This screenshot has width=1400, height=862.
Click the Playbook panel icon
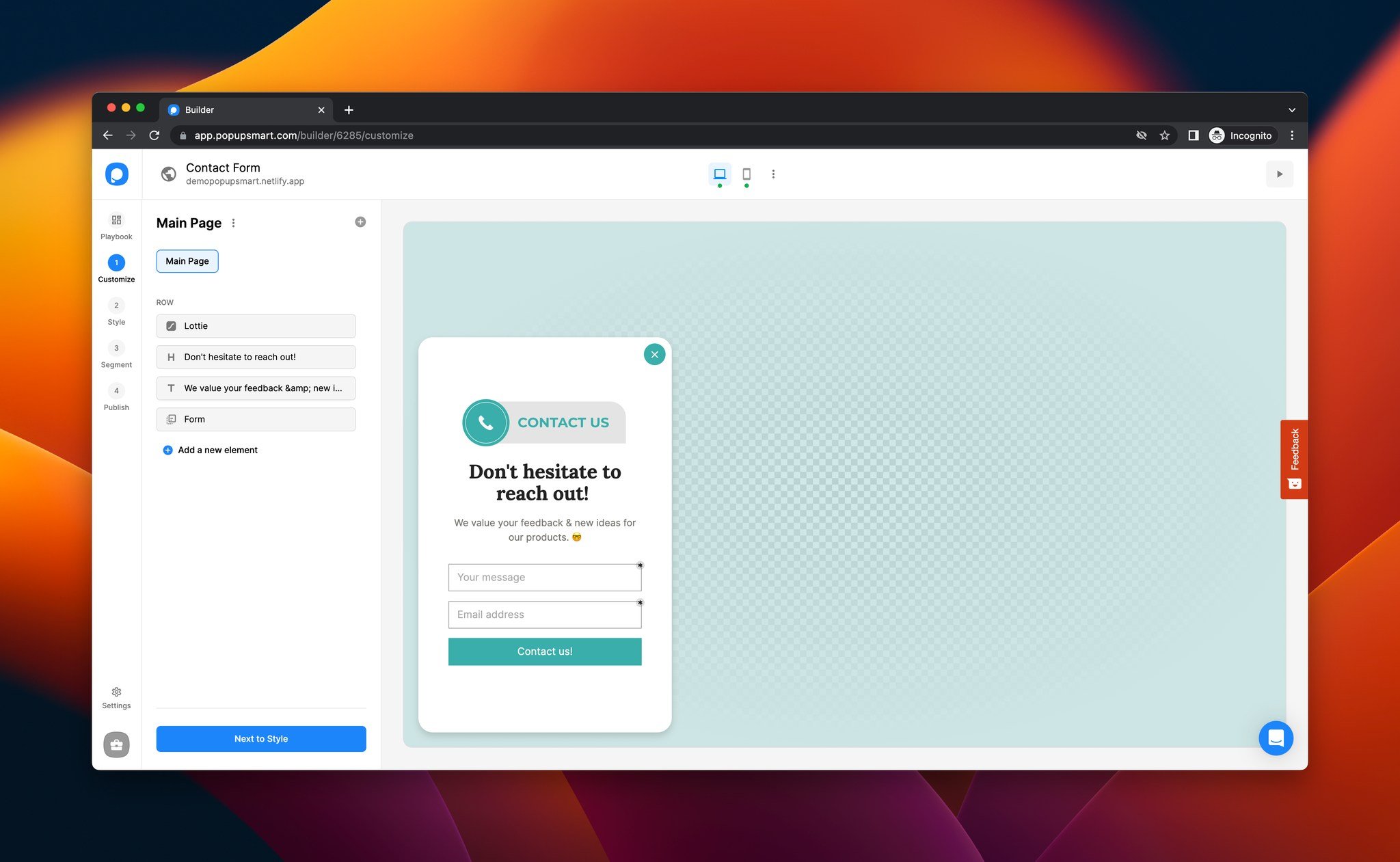click(x=117, y=221)
